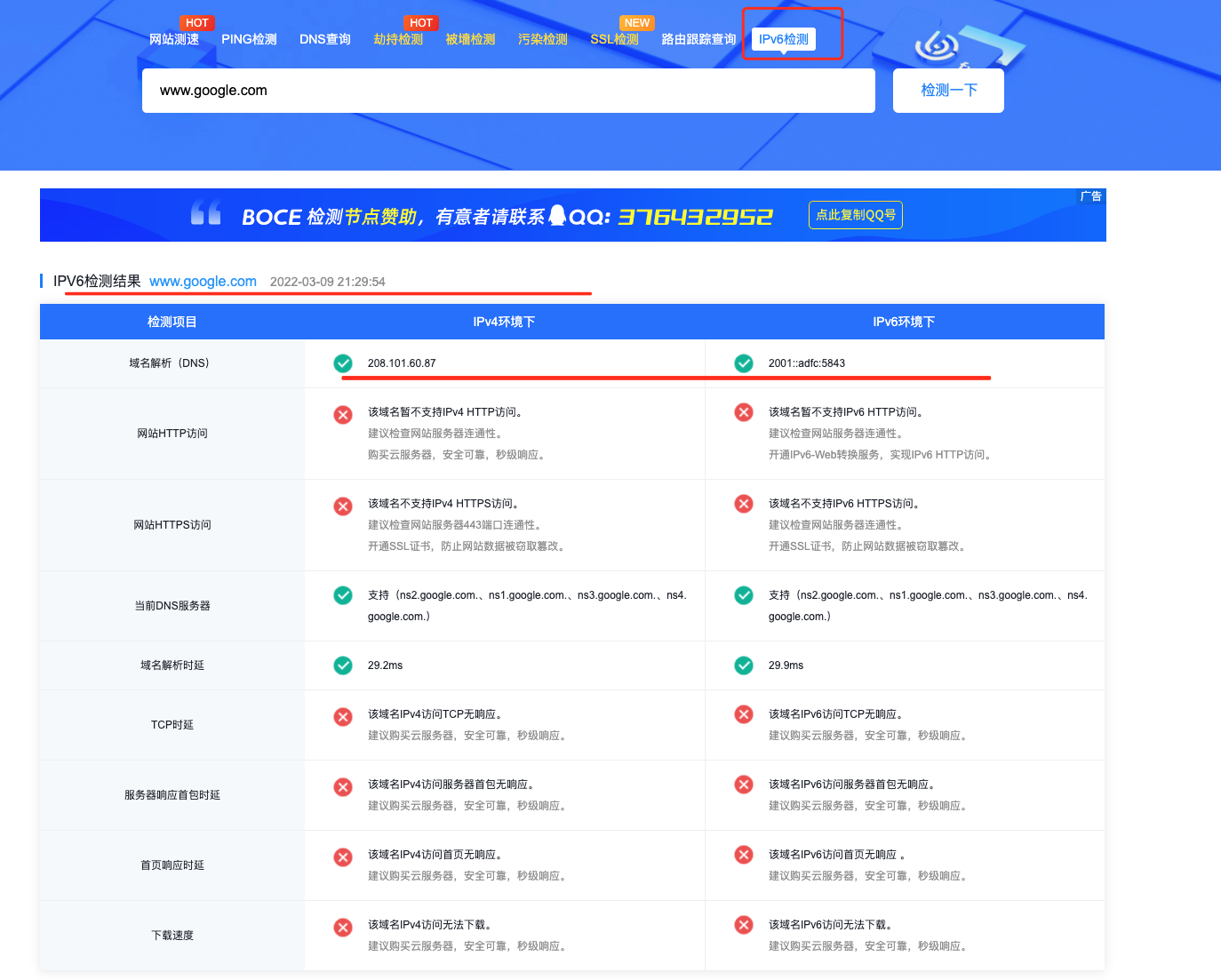Open the PING检测 section
1221x980 pixels.
tap(249, 38)
